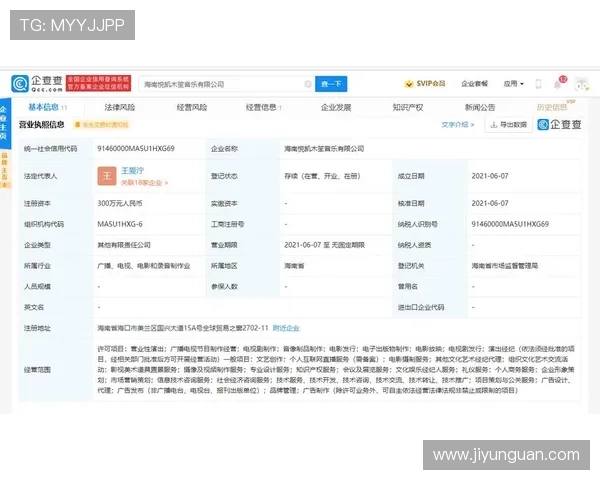Click company type 其他有限责任公司
This screenshot has width=600, height=480.
124,245
